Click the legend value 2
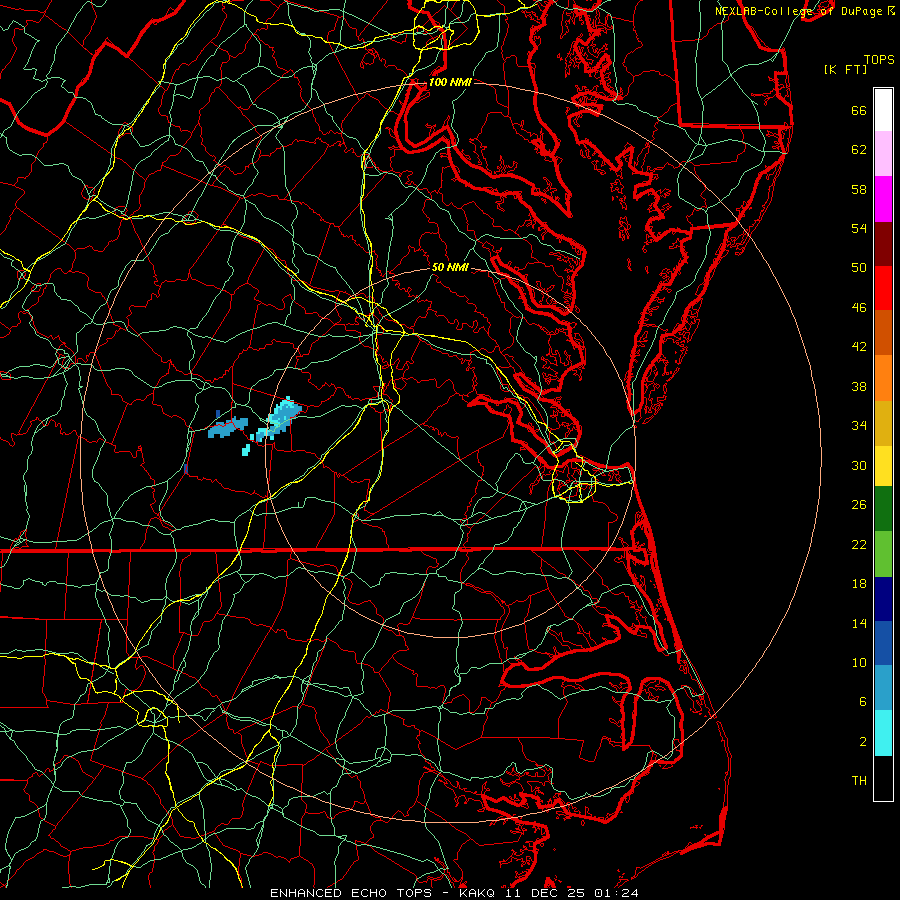 tap(863, 742)
